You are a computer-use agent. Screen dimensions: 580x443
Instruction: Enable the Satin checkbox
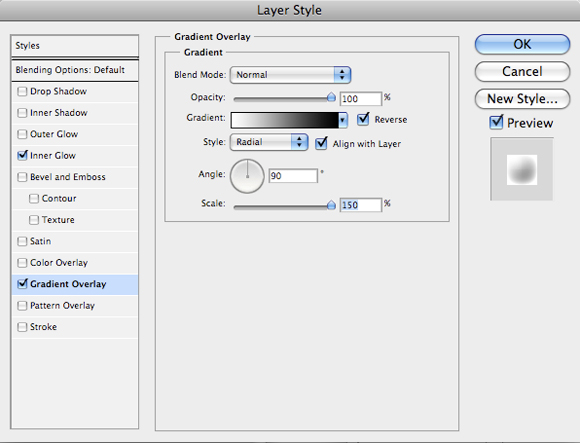pos(22,241)
